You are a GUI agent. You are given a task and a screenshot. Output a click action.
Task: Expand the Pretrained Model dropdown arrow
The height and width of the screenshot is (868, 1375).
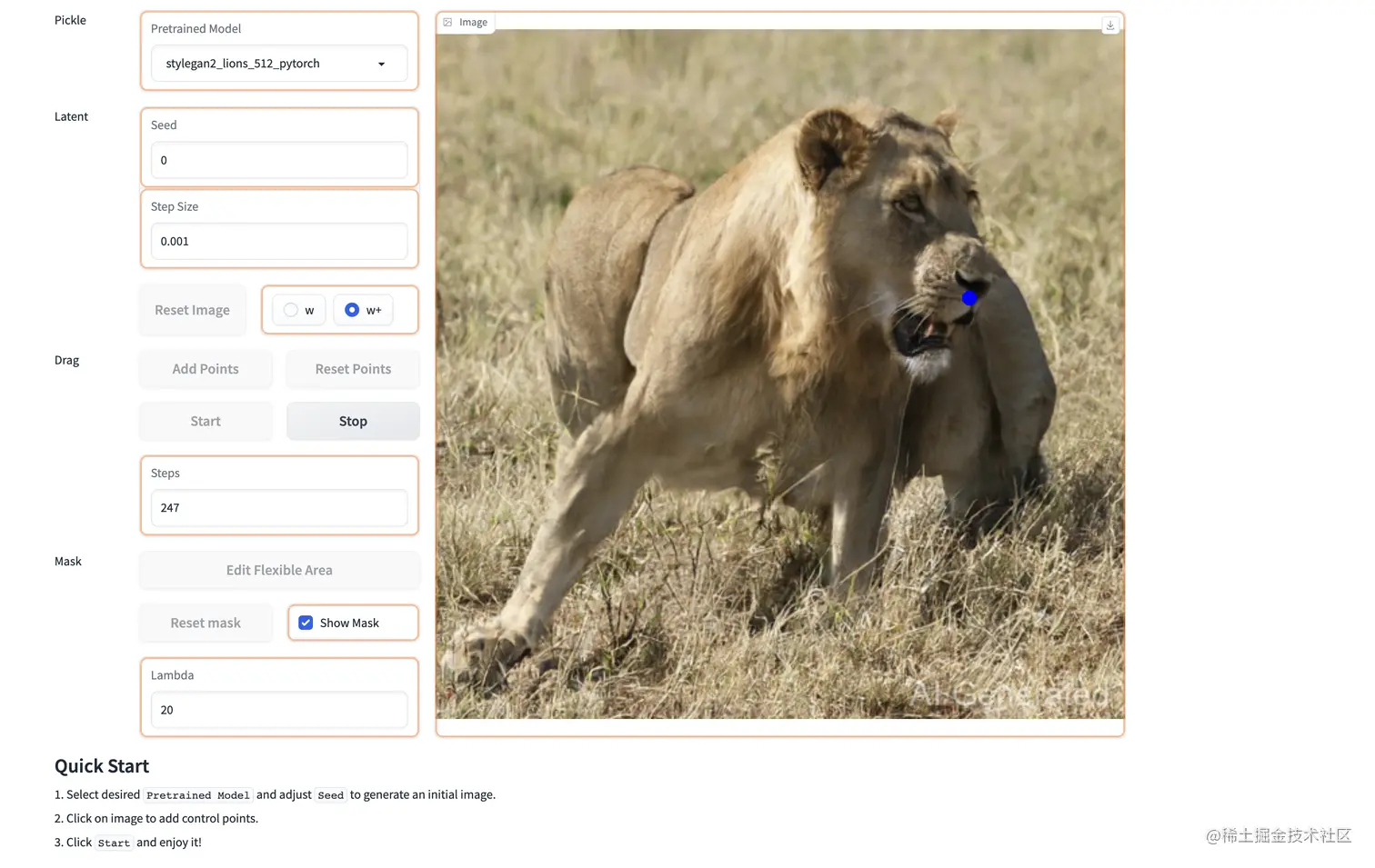(x=381, y=65)
